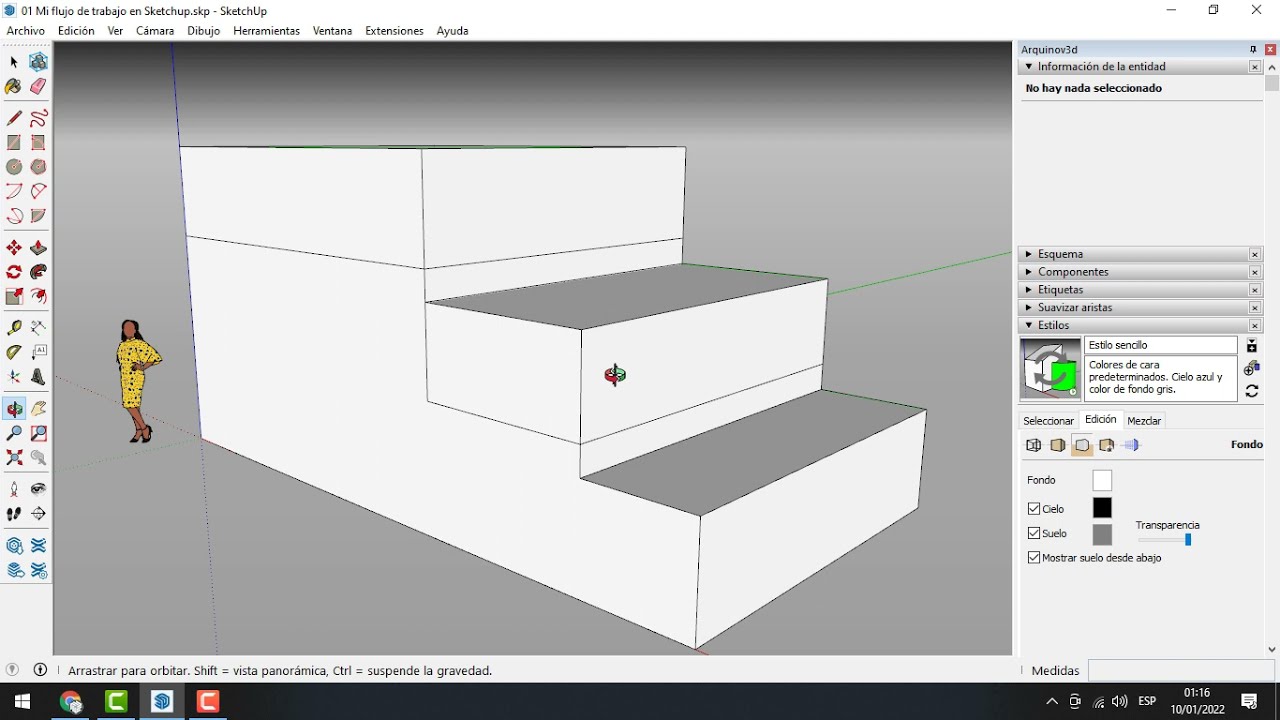The image size is (1280, 720).
Task: Pin the Arquinov3d tray
Action: tap(1253, 49)
